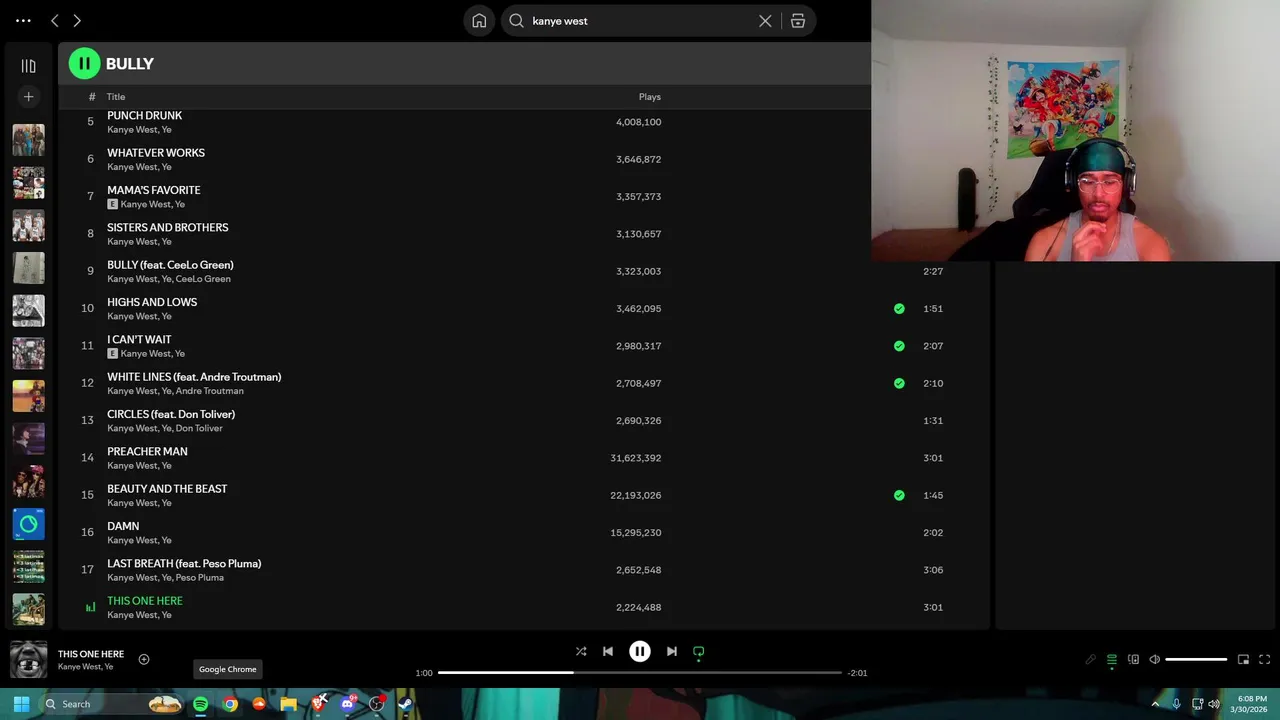Select SISTERS AND BROTHERS track

click(x=167, y=227)
